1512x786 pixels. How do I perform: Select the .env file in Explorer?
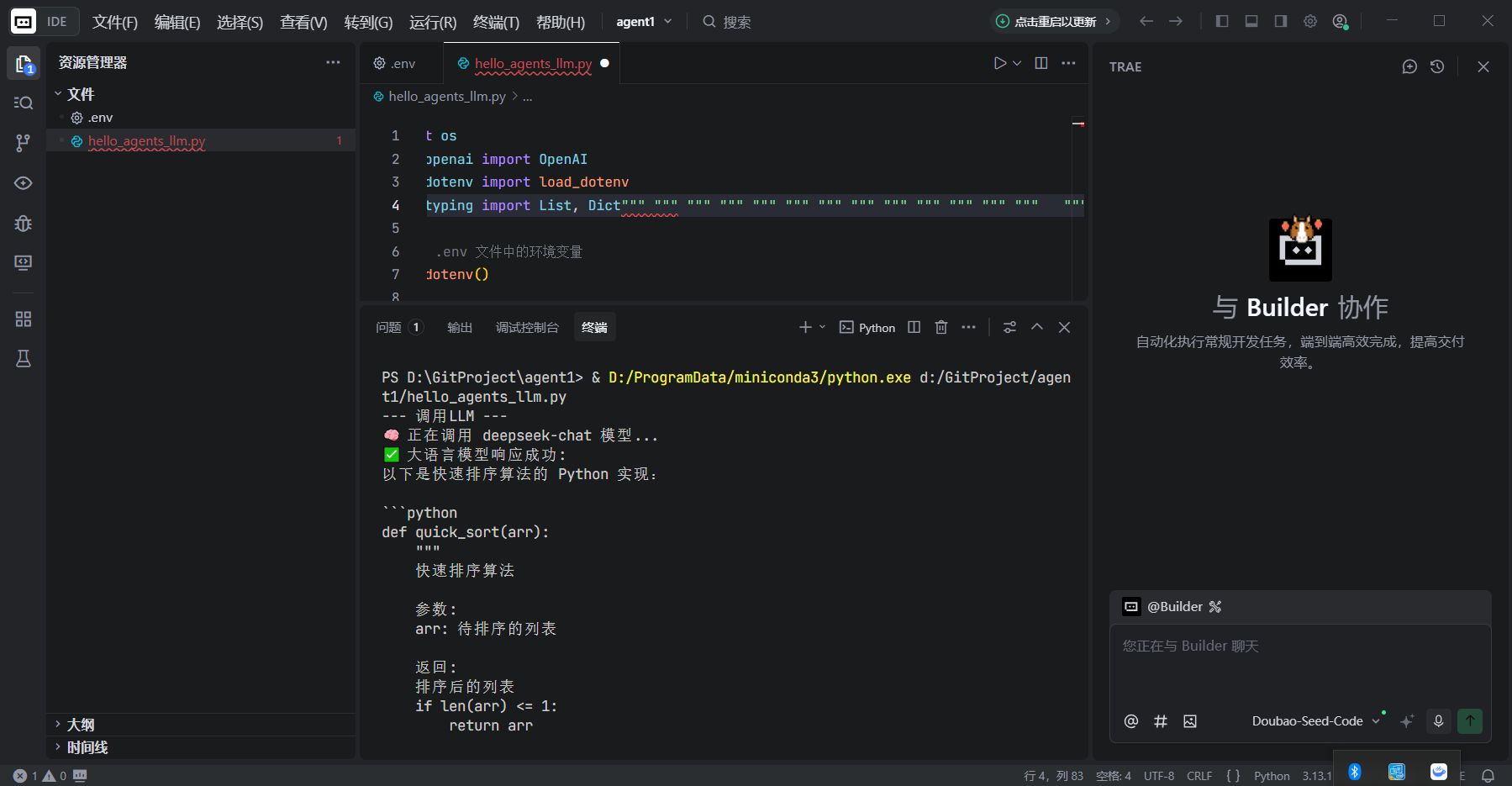(200, 118)
